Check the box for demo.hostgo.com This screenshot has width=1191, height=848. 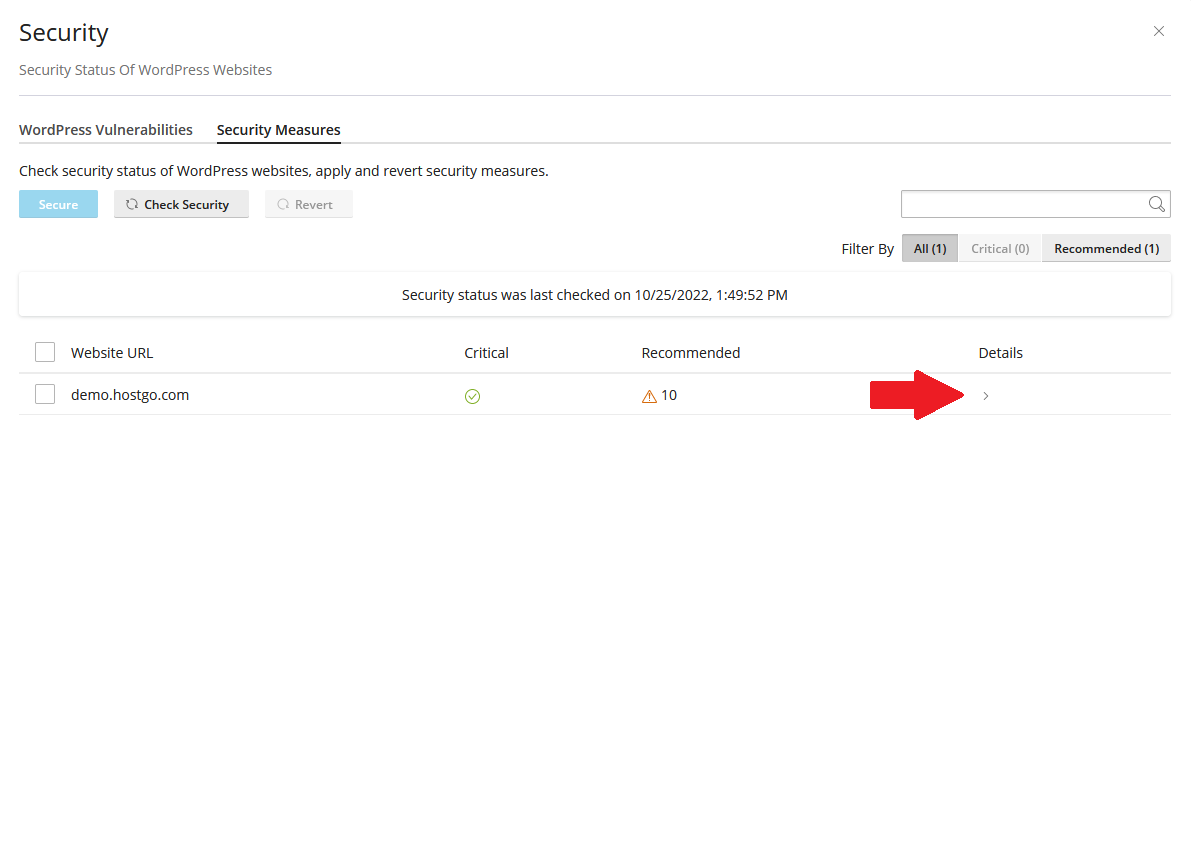45,394
